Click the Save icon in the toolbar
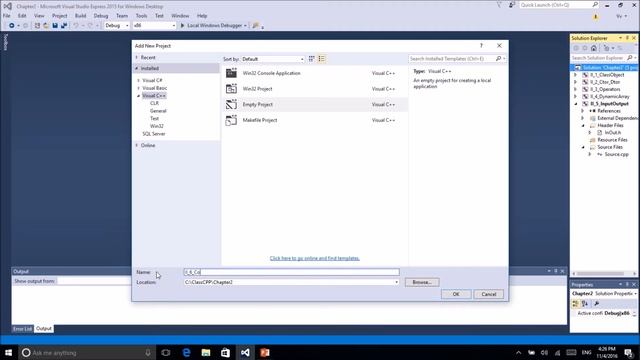 point(55,25)
